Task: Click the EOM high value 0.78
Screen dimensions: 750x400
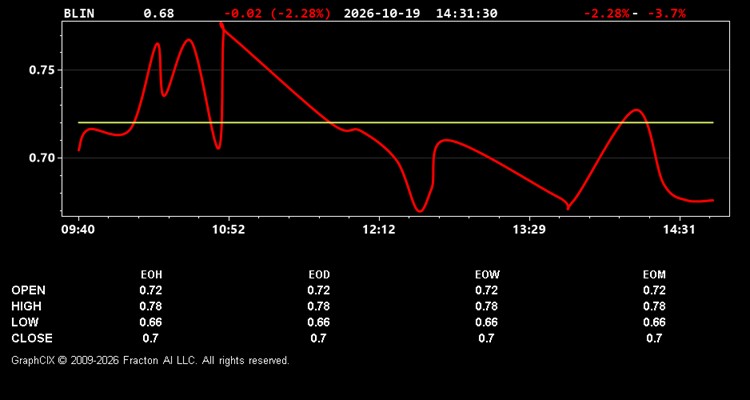Action: coord(654,306)
